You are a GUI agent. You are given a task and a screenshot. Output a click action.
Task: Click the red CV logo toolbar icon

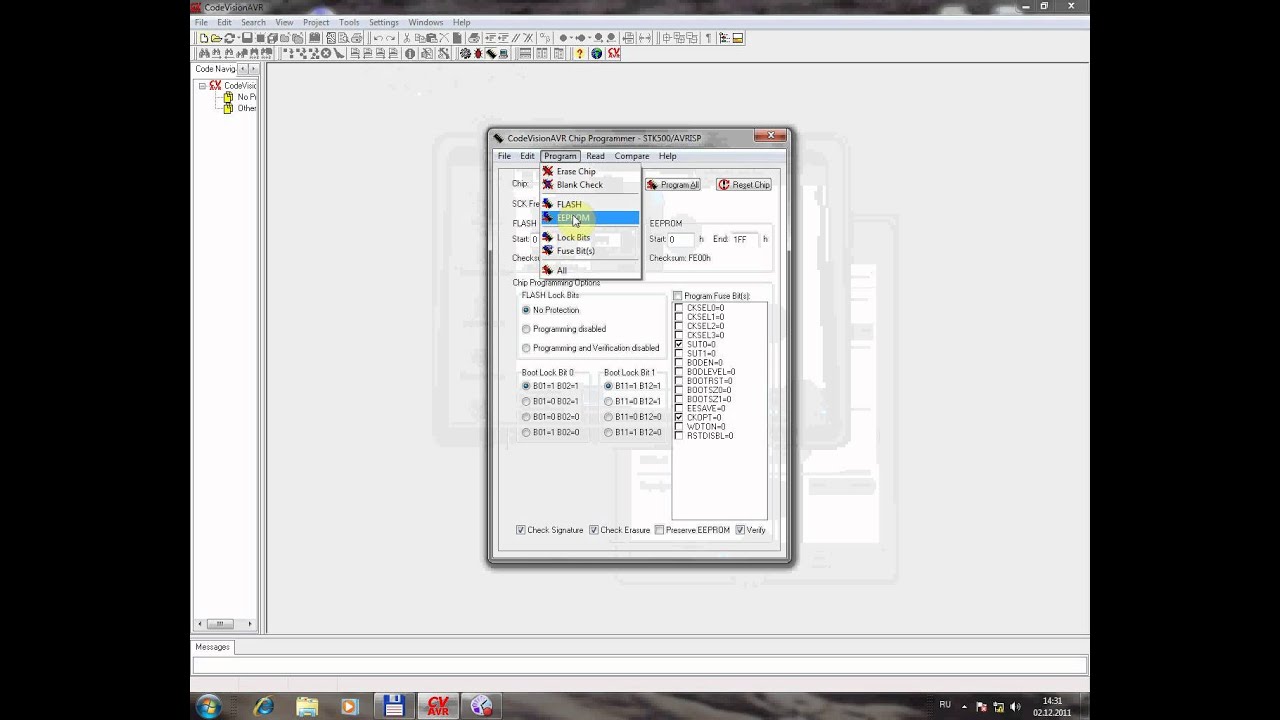[613, 53]
